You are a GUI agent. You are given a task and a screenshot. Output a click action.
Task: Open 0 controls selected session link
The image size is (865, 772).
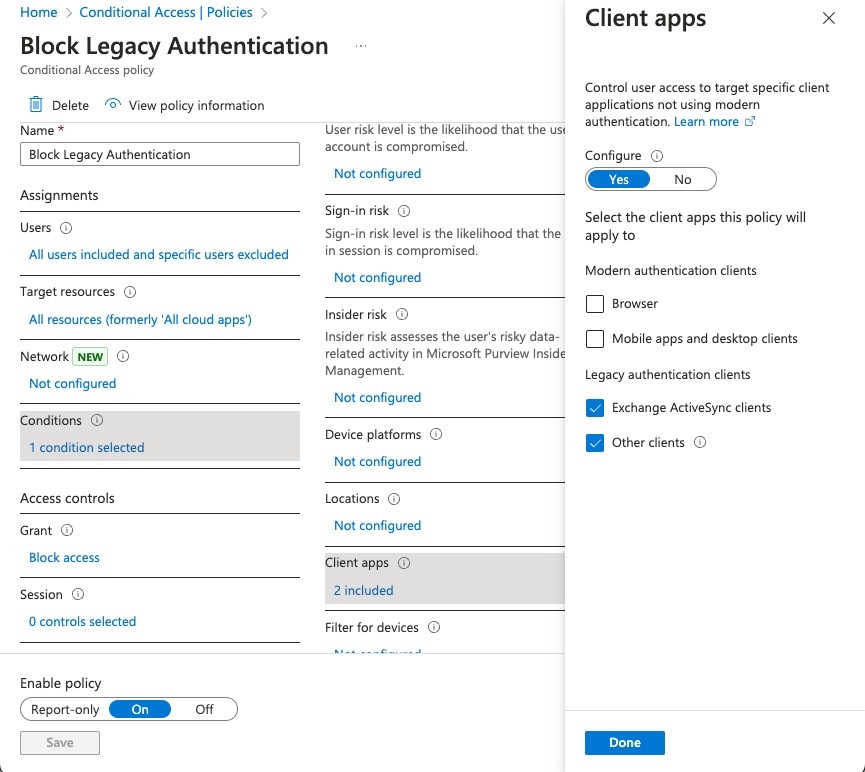click(82, 621)
